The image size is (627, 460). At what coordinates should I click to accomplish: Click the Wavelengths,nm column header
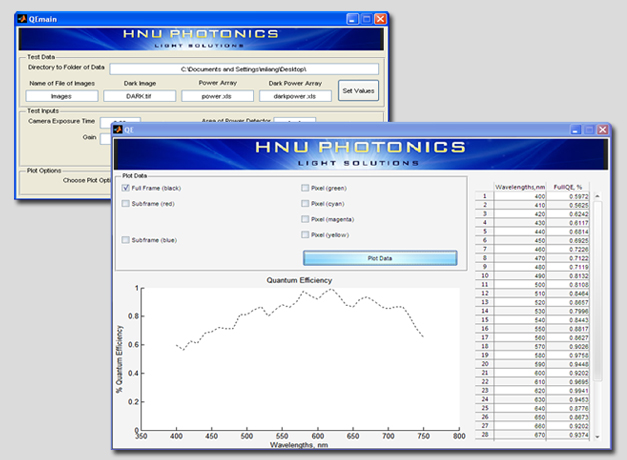520,187
